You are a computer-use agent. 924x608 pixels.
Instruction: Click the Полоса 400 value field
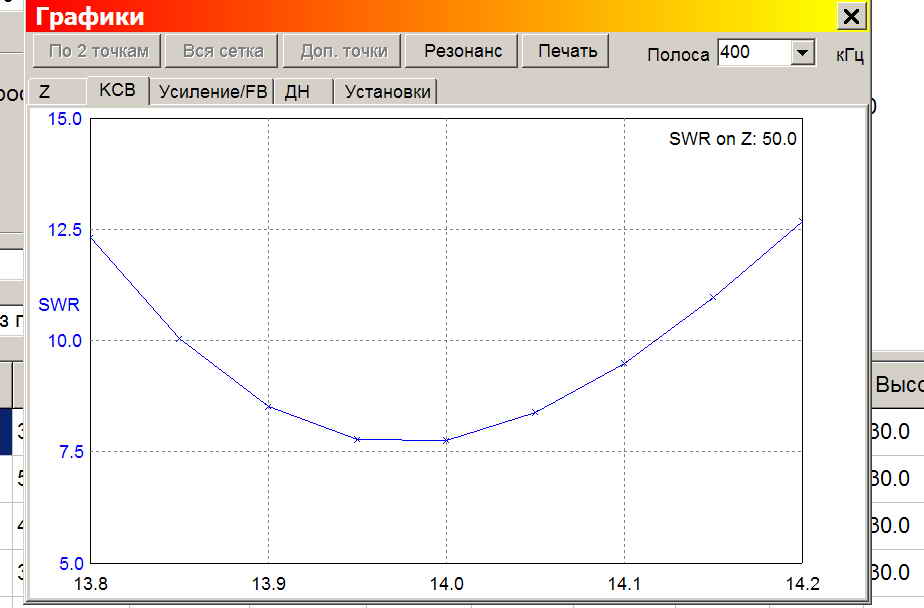point(754,52)
